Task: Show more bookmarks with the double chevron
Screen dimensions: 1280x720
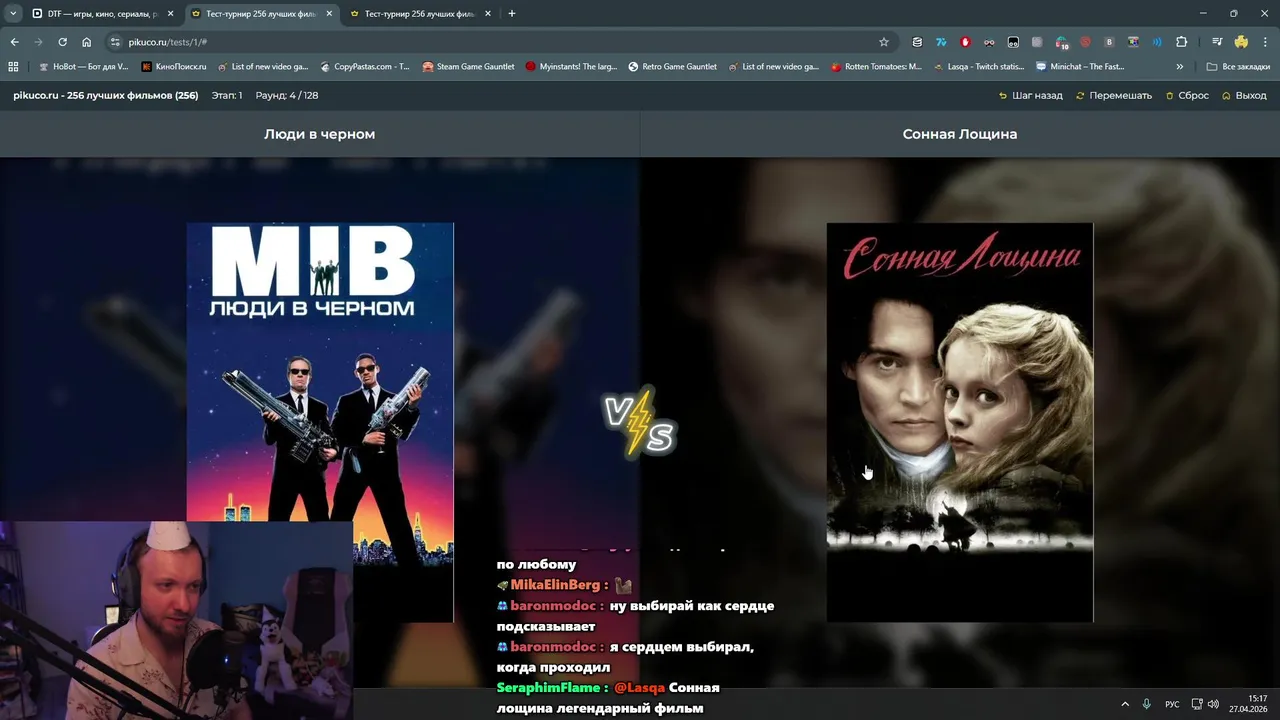Action: click(1180, 67)
